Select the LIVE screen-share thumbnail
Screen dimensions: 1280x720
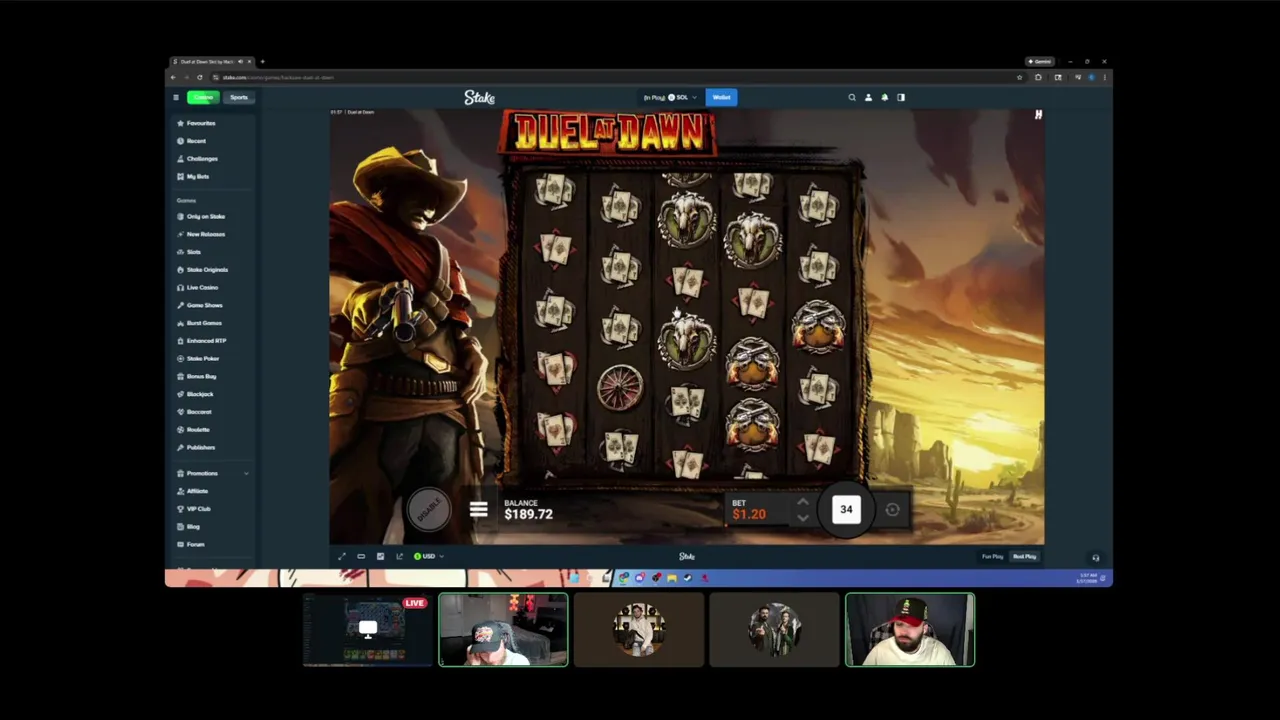click(x=368, y=630)
